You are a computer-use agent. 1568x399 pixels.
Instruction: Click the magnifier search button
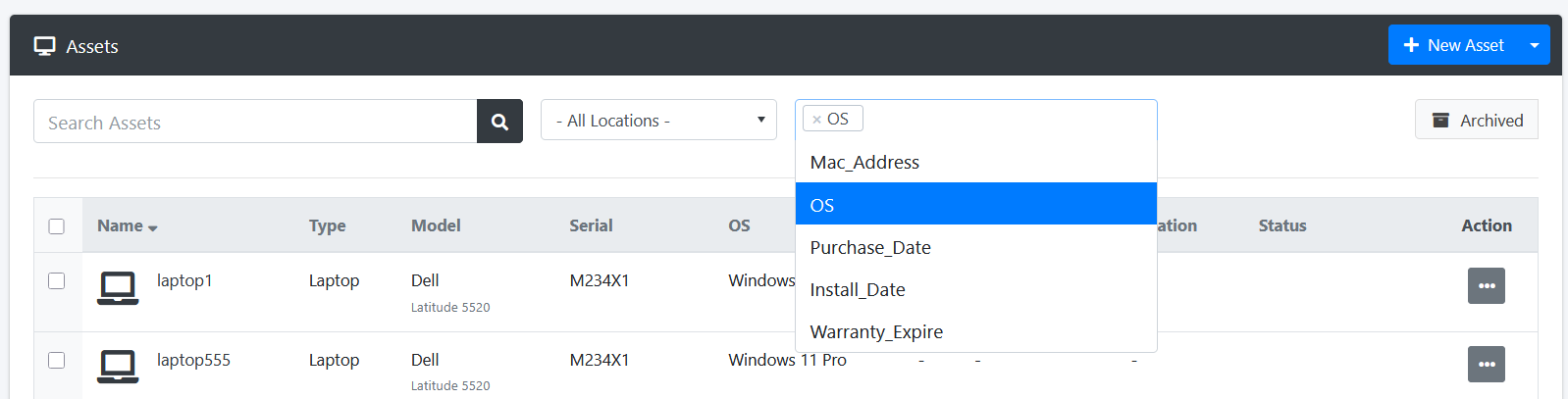point(499,122)
